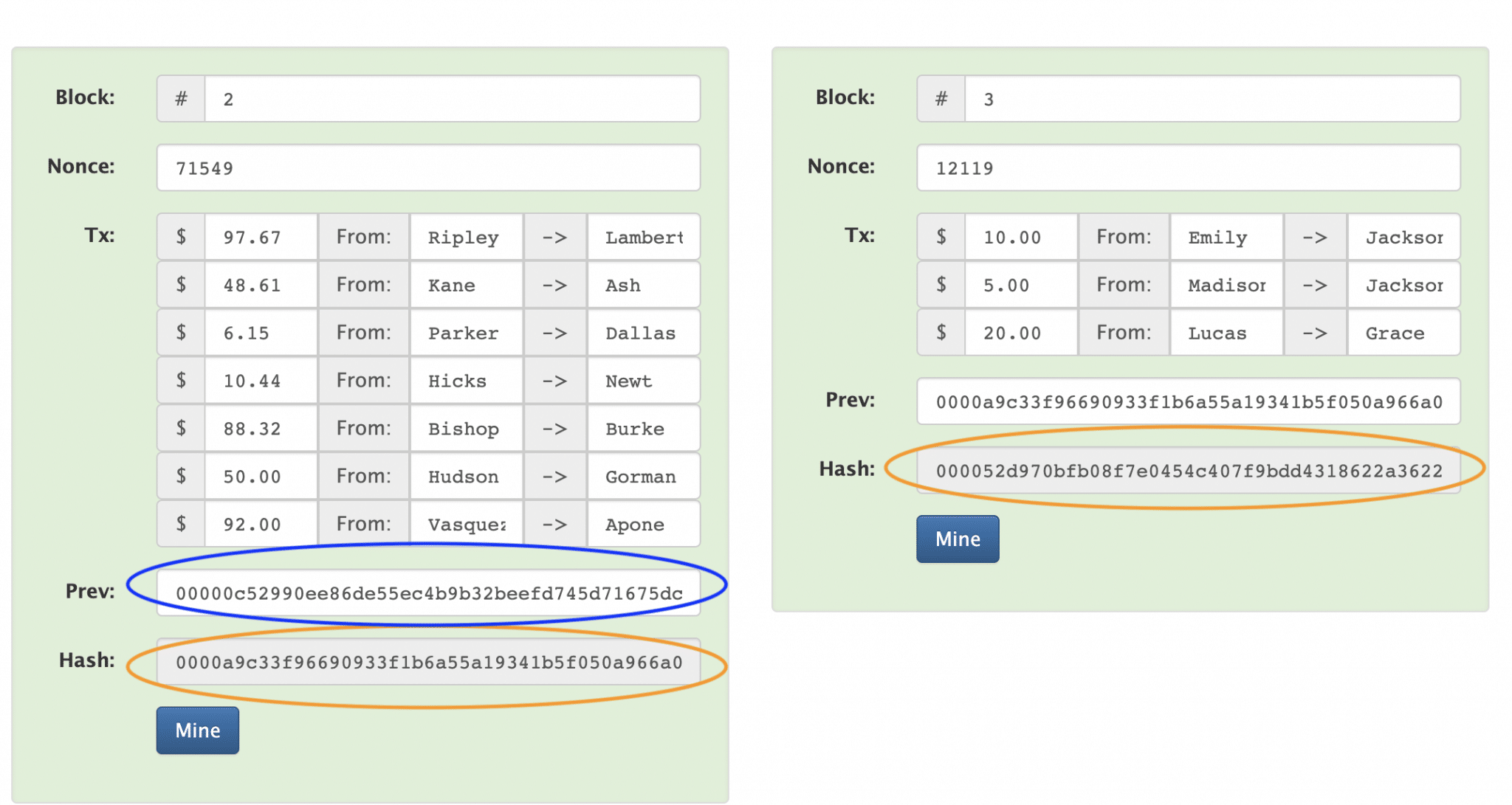Screen dimensions: 1512x805
Task: Click the recipient field containing Ash
Action: click(x=642, y=285)
